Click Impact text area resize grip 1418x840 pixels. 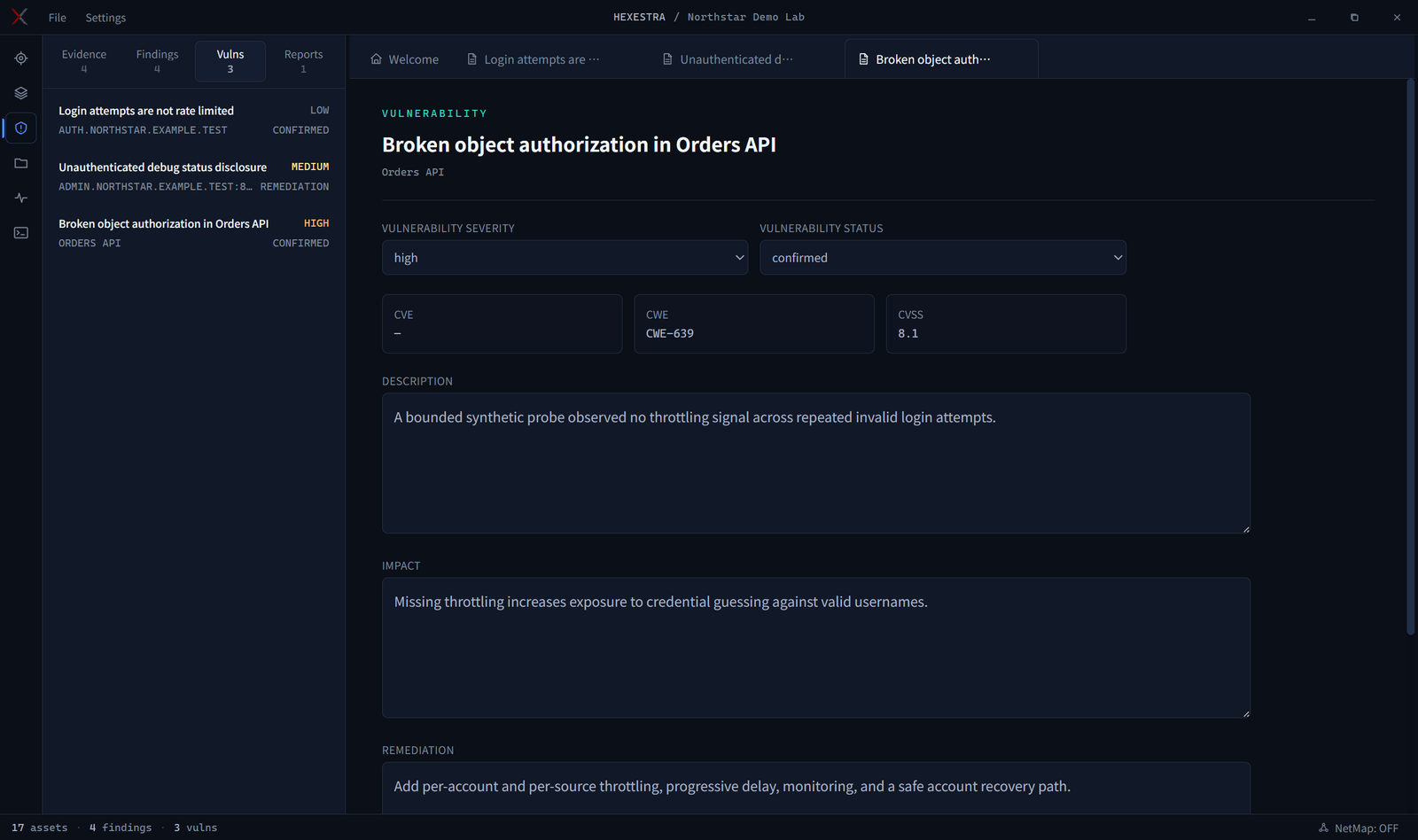pyautogui.click(x=1245, y=713)
